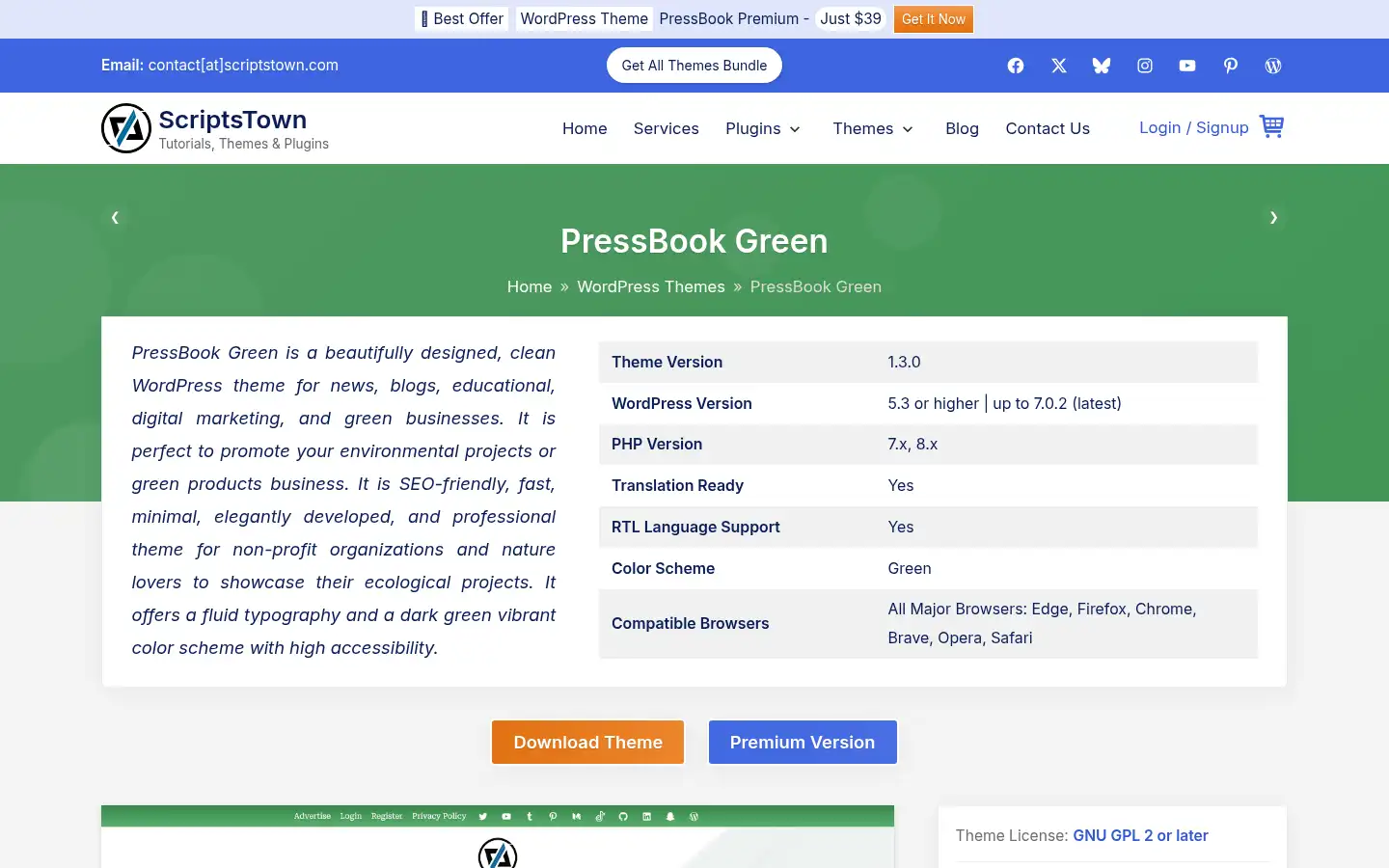Image resolution: width=1389 pixels, height=868 pixels.
Task: Click the 'Theme Version' row label
Action: pos(667,362)
